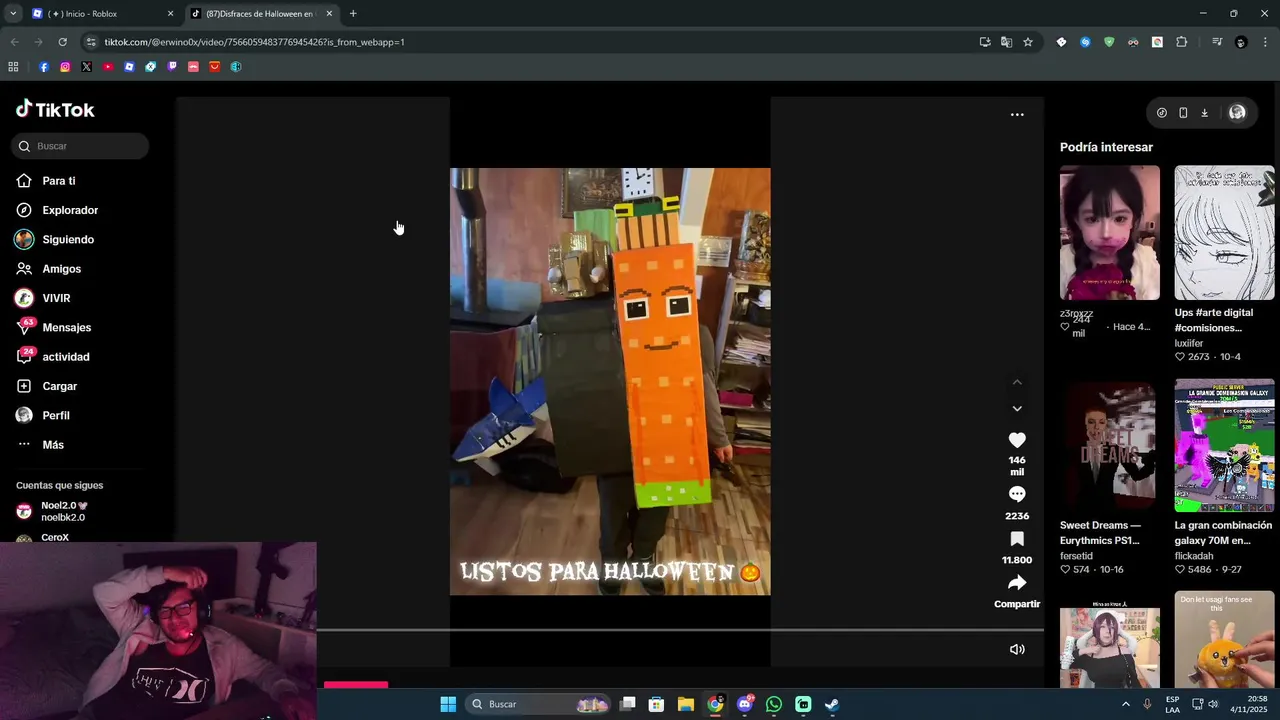Viewport: 1280px width, 720px height.
Task: Open Windows Start menu
Action: coord(448,704)
